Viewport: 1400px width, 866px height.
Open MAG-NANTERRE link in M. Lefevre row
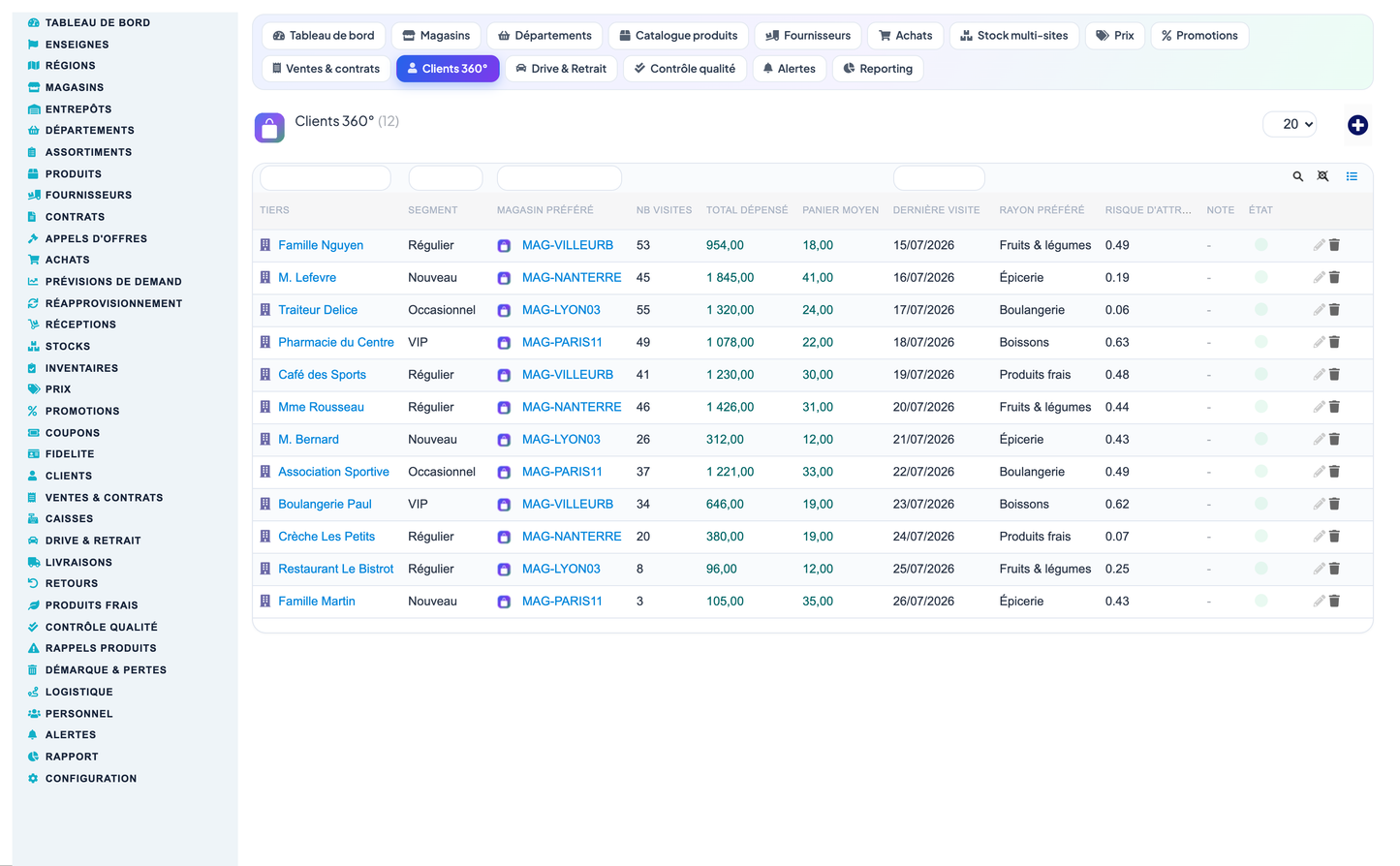pos(572,277)
